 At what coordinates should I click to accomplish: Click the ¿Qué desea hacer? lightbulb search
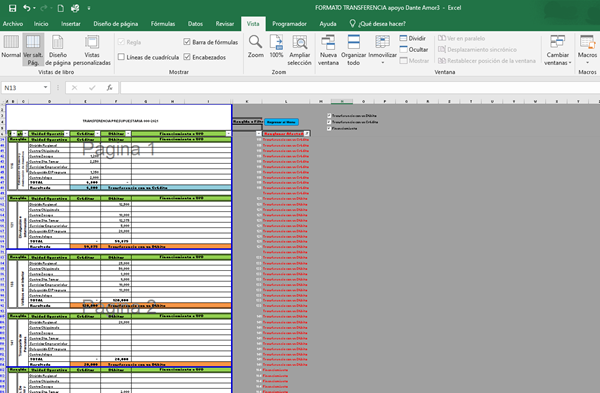(x=377, y=24)
